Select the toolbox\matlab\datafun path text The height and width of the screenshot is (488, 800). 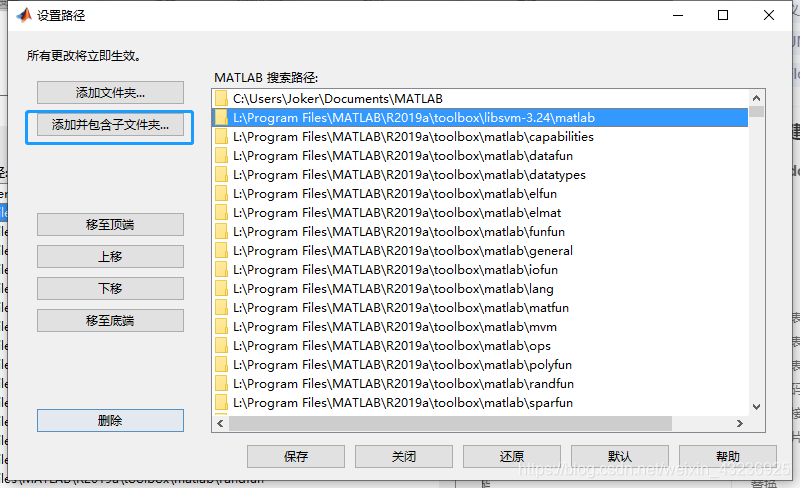[x=403, y=156]
